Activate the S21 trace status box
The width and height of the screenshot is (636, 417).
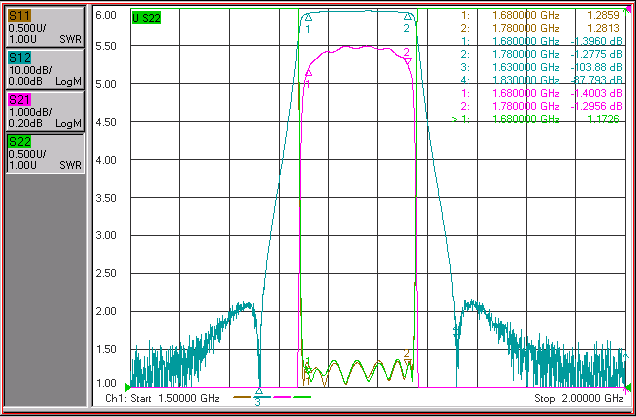(x=45, y=112)
